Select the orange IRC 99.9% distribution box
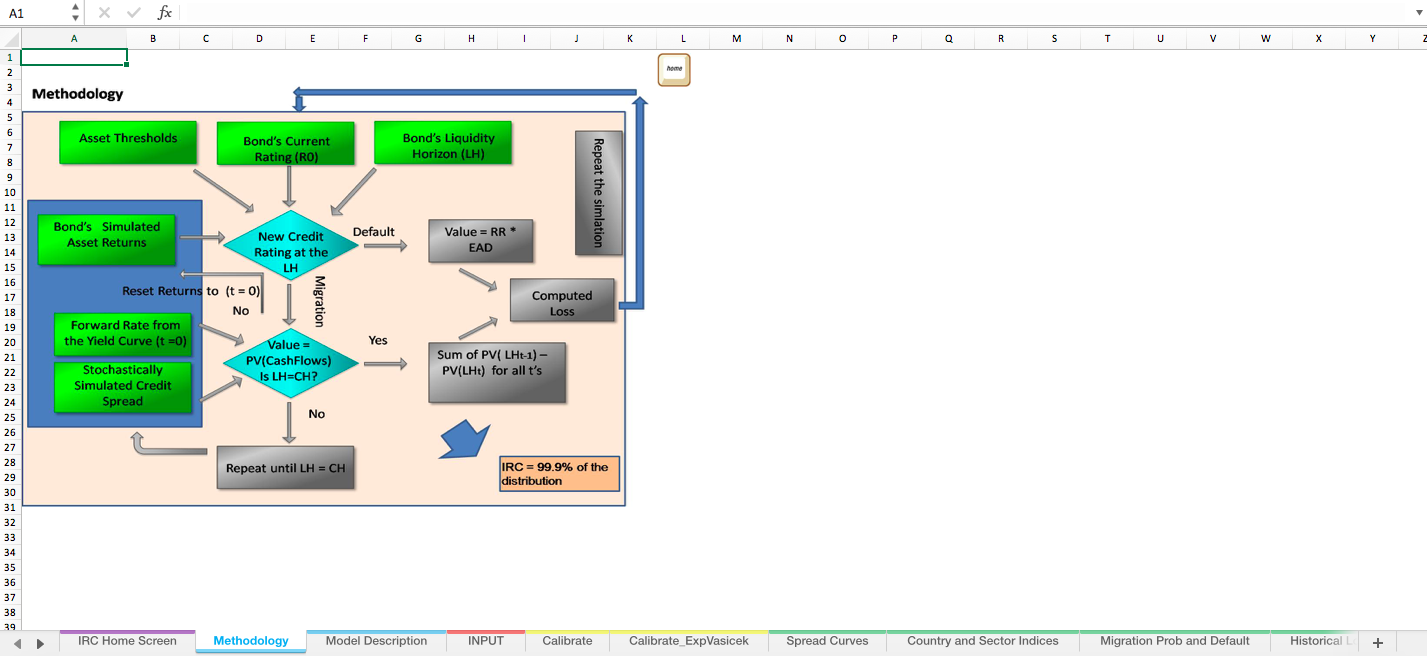Image resolution: width=1427 pixels, height=656 pixels. [559, 474]
